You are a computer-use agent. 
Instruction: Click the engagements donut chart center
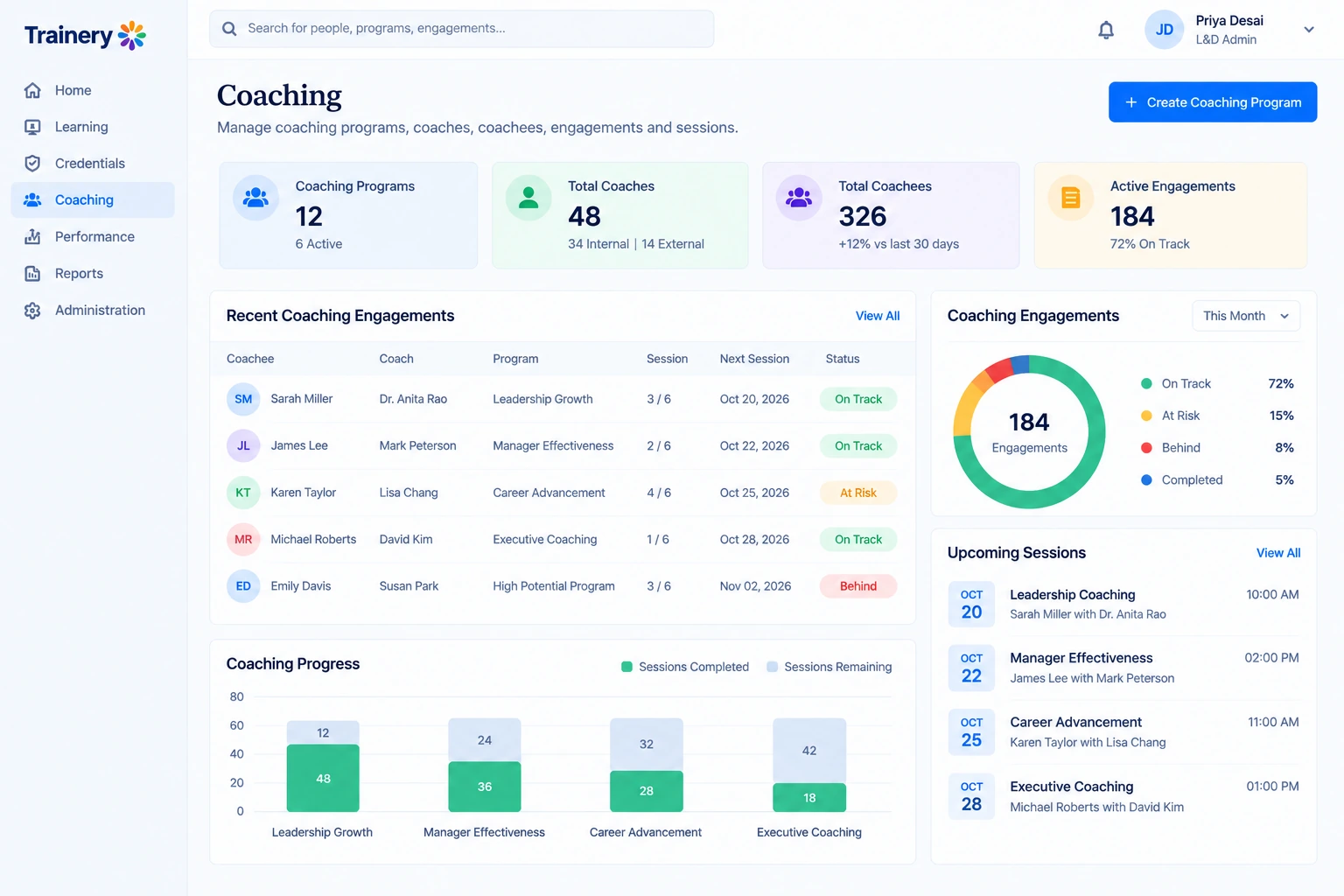click(x=1029, y=432)
